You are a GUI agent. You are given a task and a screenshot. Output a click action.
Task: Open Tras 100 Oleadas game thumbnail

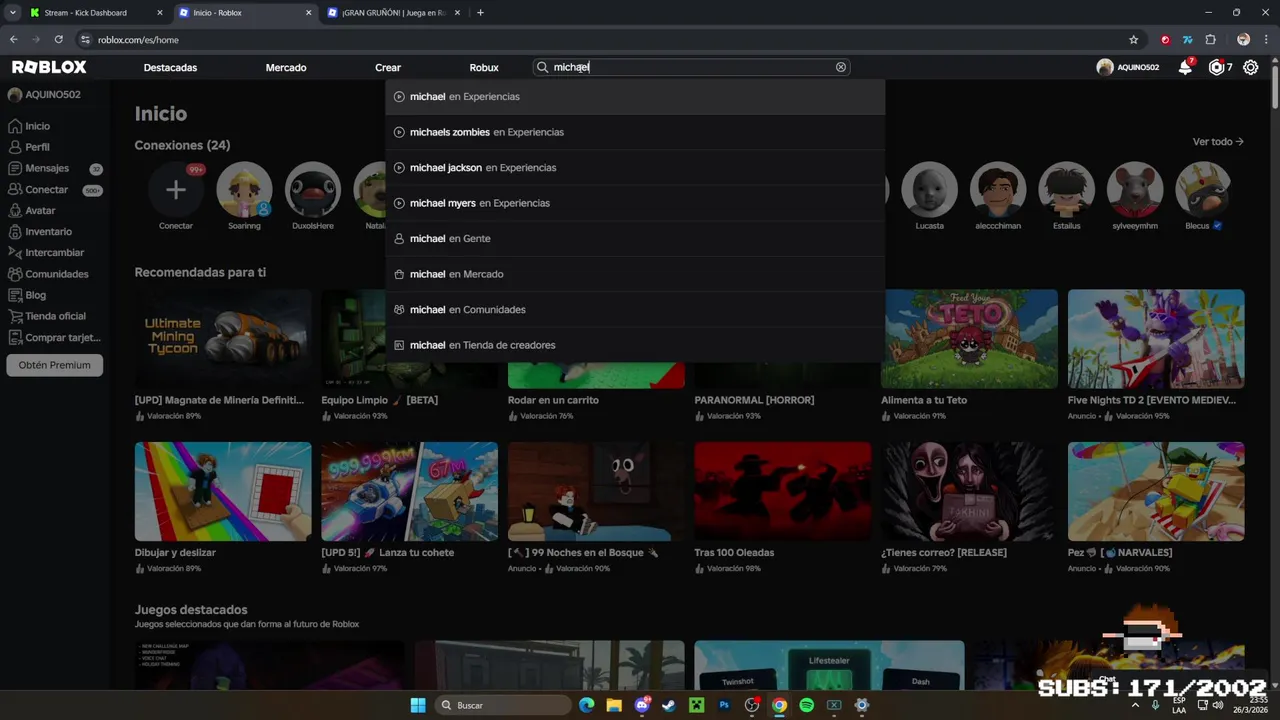tap(783, 492)
